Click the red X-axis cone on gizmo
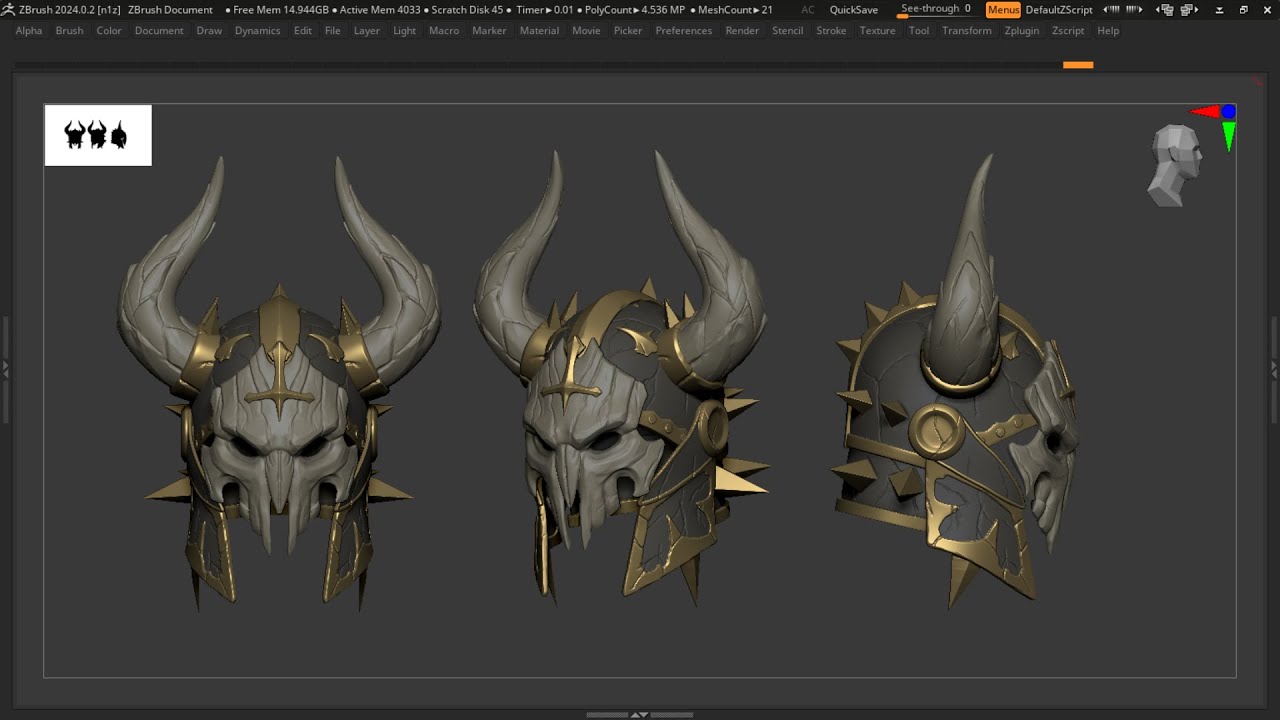This screenshot has width=1280, height=720. click(1204, 112)
